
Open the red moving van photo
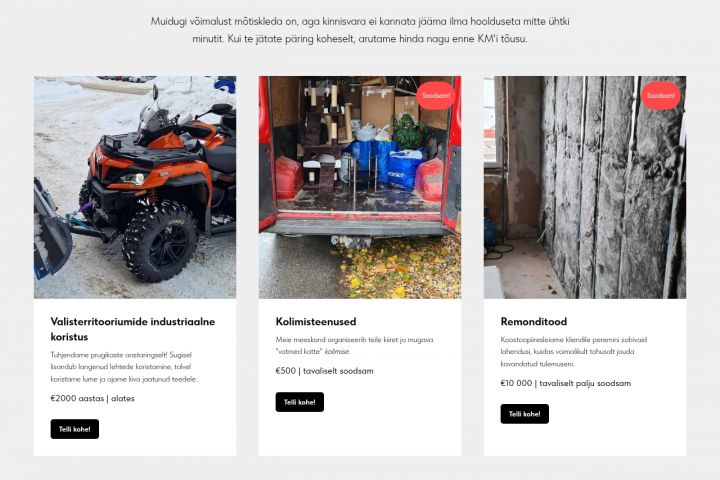click(x=360, y=187)
